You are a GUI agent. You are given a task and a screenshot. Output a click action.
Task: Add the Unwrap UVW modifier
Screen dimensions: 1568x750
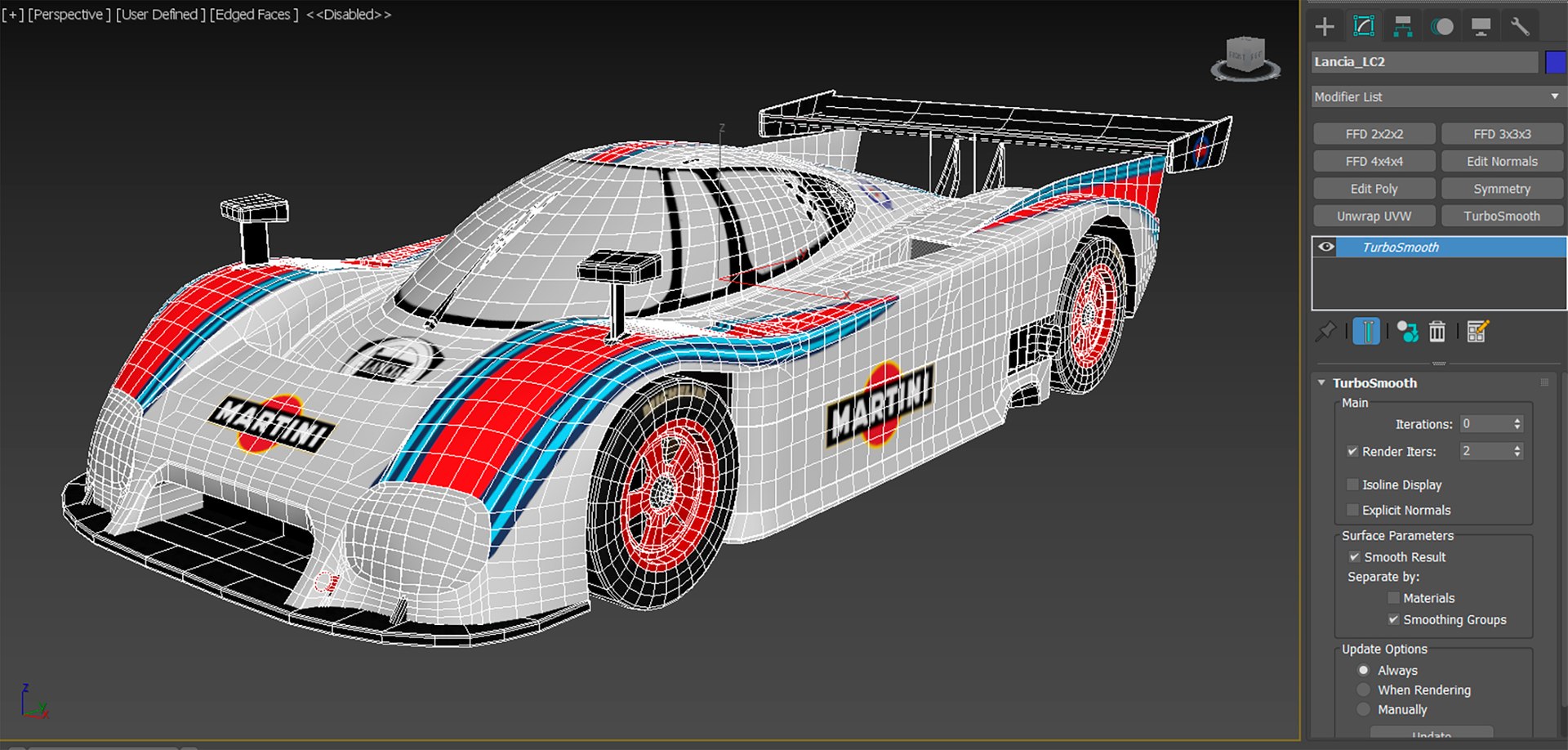pos(1374,216)
